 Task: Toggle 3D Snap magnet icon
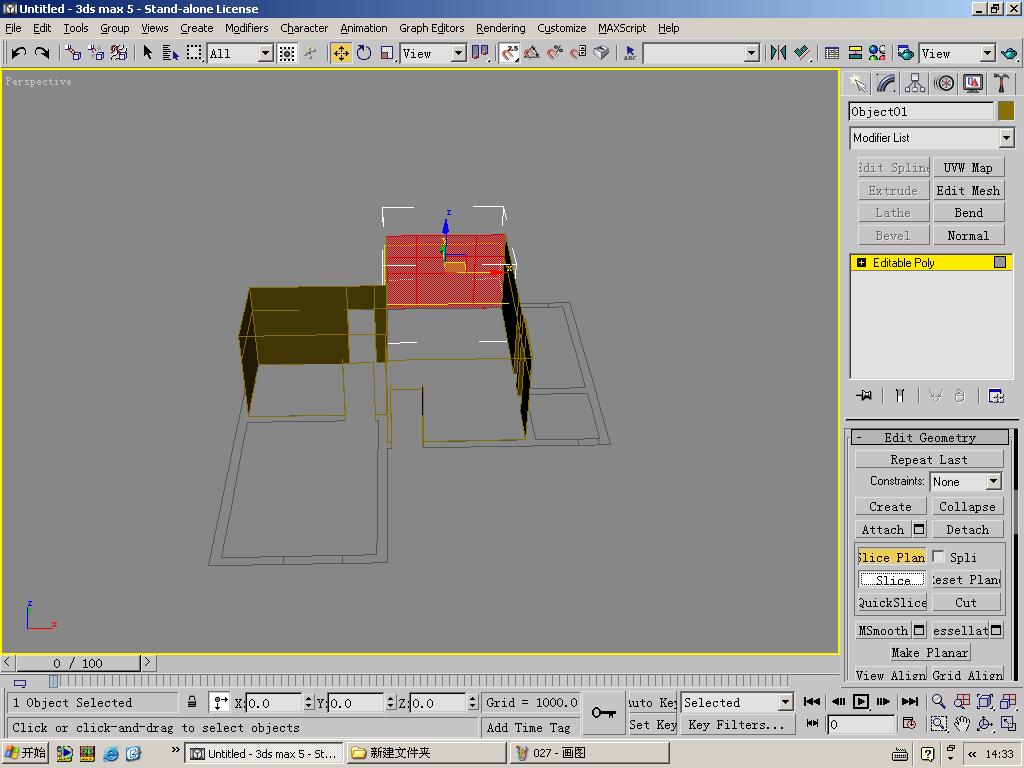pyautogui.click(x=509, y=53)
